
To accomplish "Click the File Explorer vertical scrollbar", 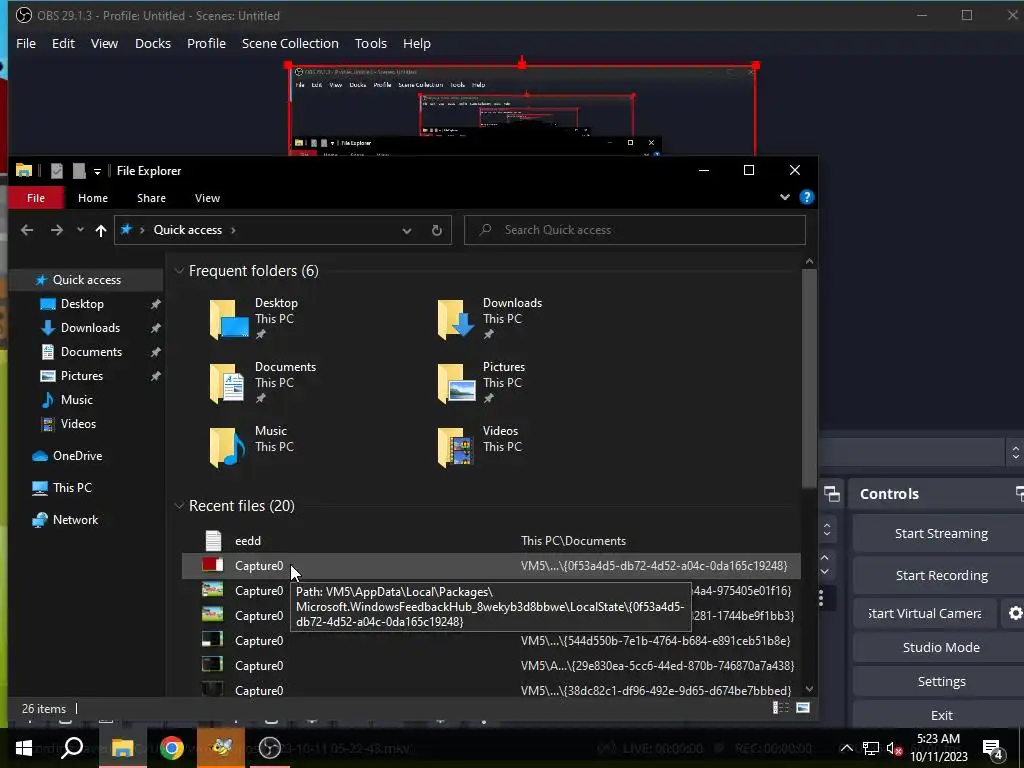I will coord(809,377).
